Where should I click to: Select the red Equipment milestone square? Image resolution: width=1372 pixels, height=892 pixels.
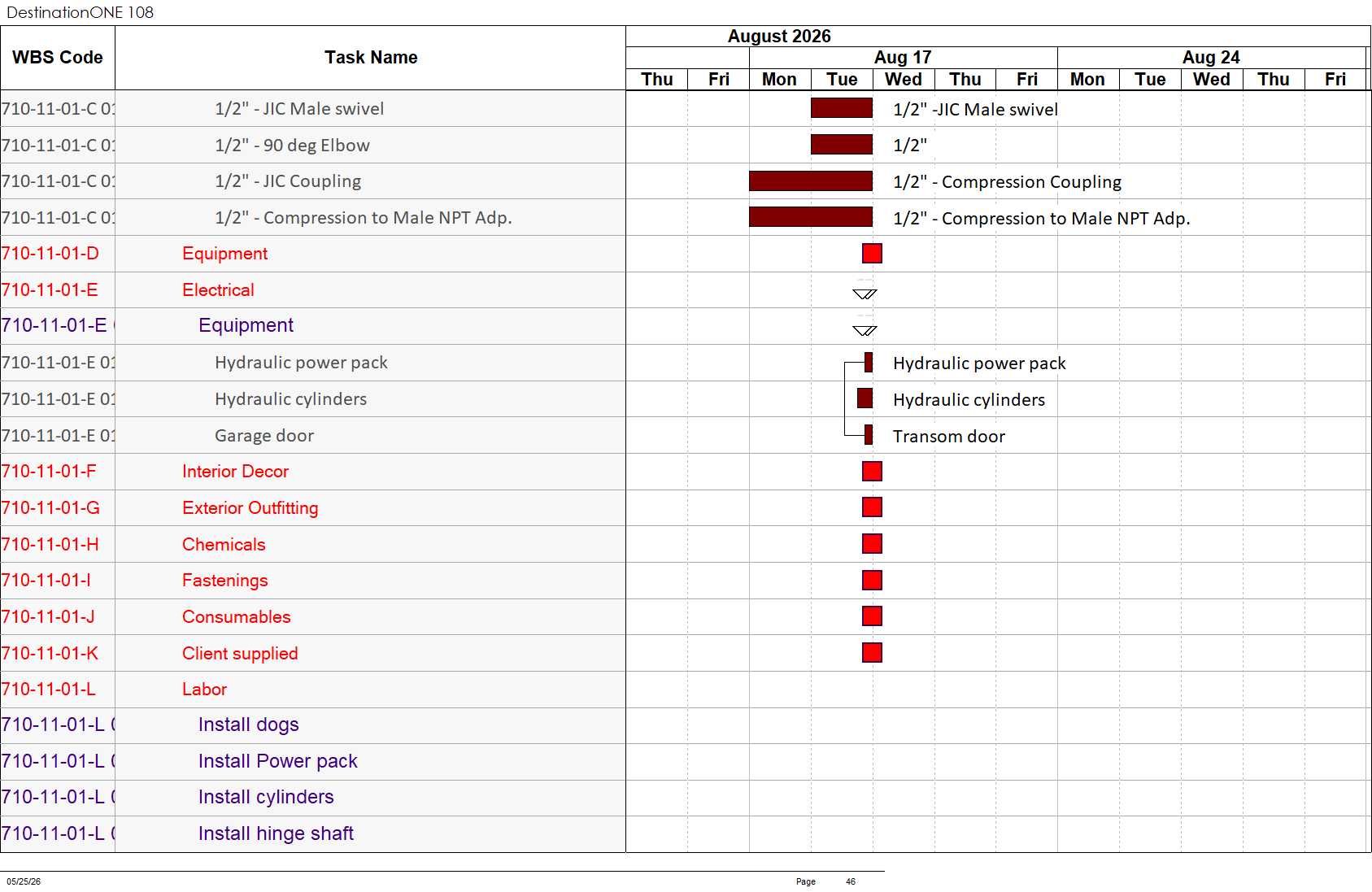[872, 254]
